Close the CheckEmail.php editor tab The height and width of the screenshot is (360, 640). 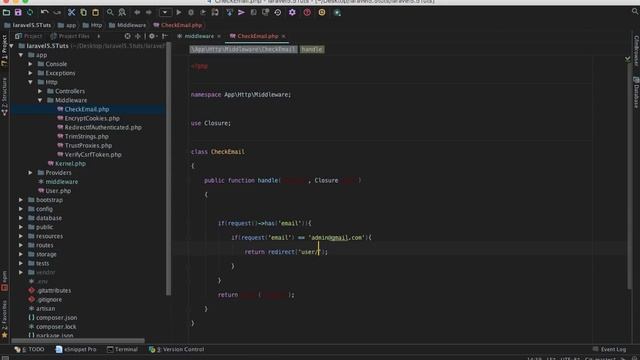point(283,36)
